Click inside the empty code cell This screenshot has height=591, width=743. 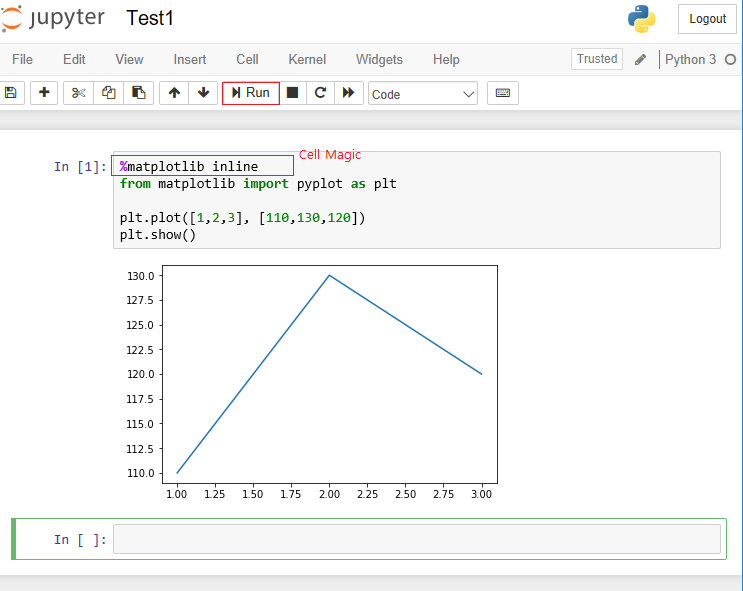point(417,539)
